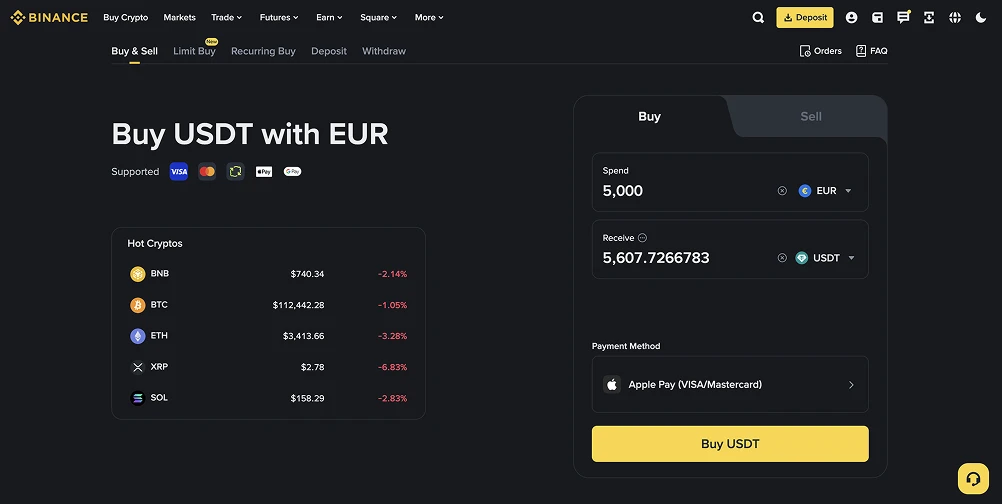Open the profile account icon
This screenshot has height=504, width=1002.
(851, 17)
